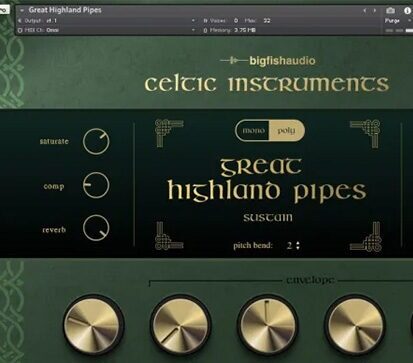This screenshot has width=413, height=363.
Task: Click the gold knob left of envelope section
Action: click(x=93, y=324)
